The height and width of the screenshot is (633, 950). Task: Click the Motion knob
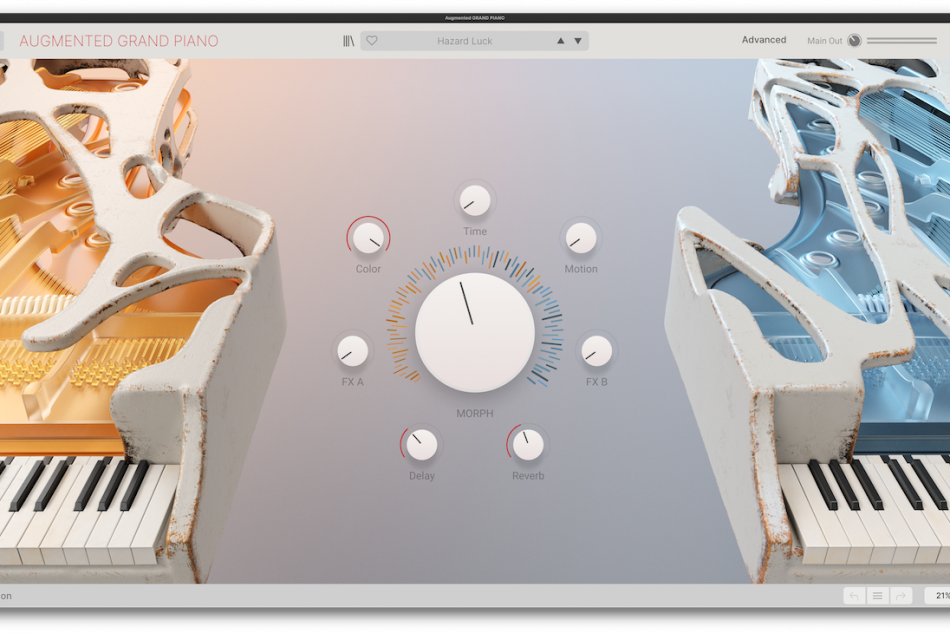coord(580,237)
